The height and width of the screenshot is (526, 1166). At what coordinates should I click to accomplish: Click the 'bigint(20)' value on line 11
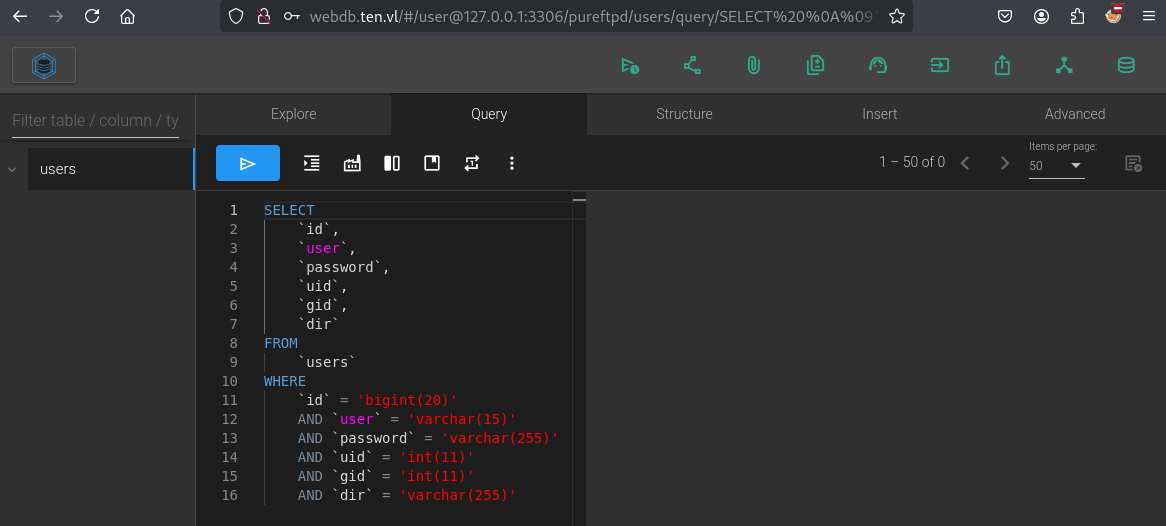point(408,400)
